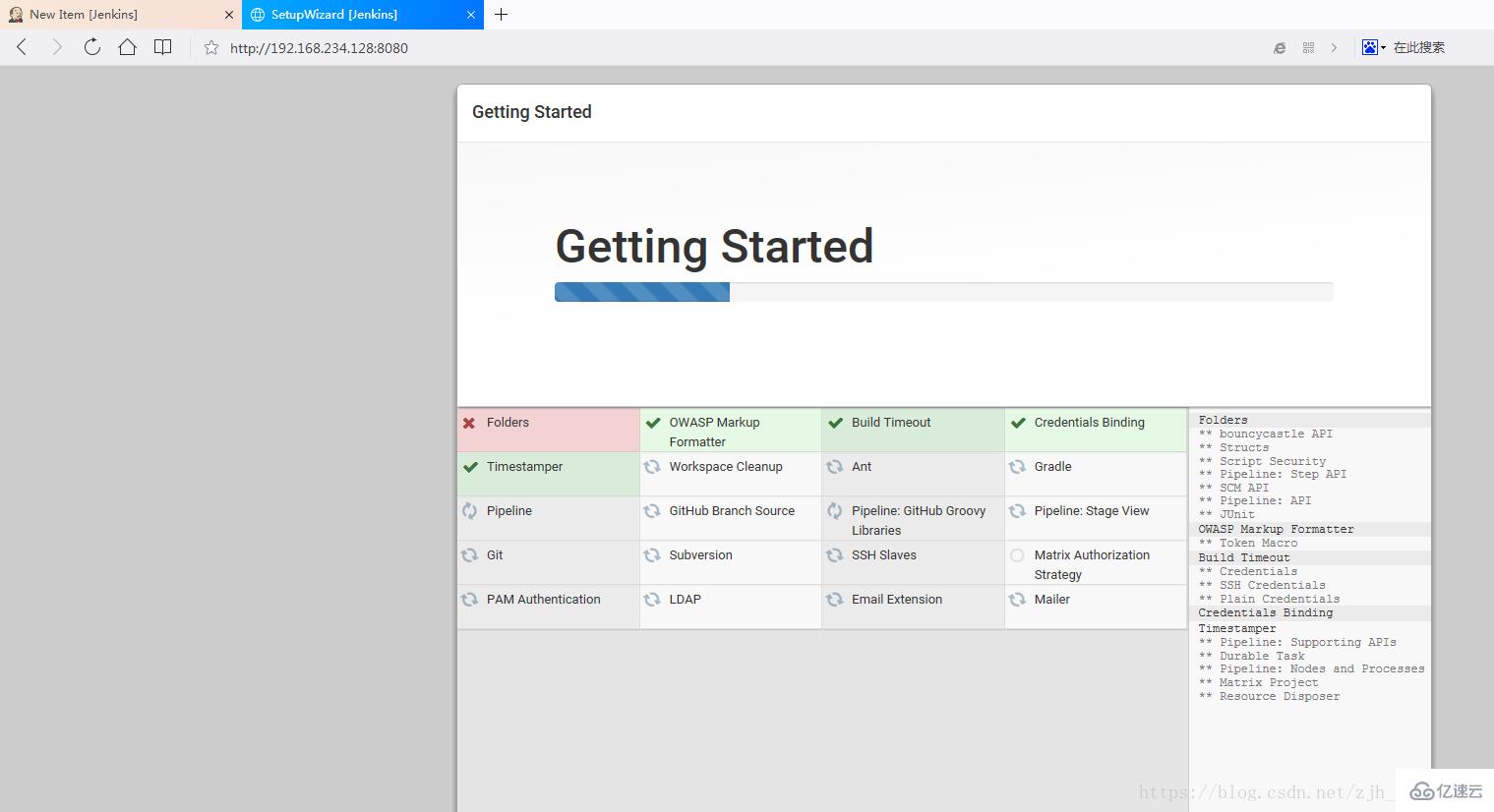
Task: Click the browser forward arrow
Action: (x=57, y=47)
